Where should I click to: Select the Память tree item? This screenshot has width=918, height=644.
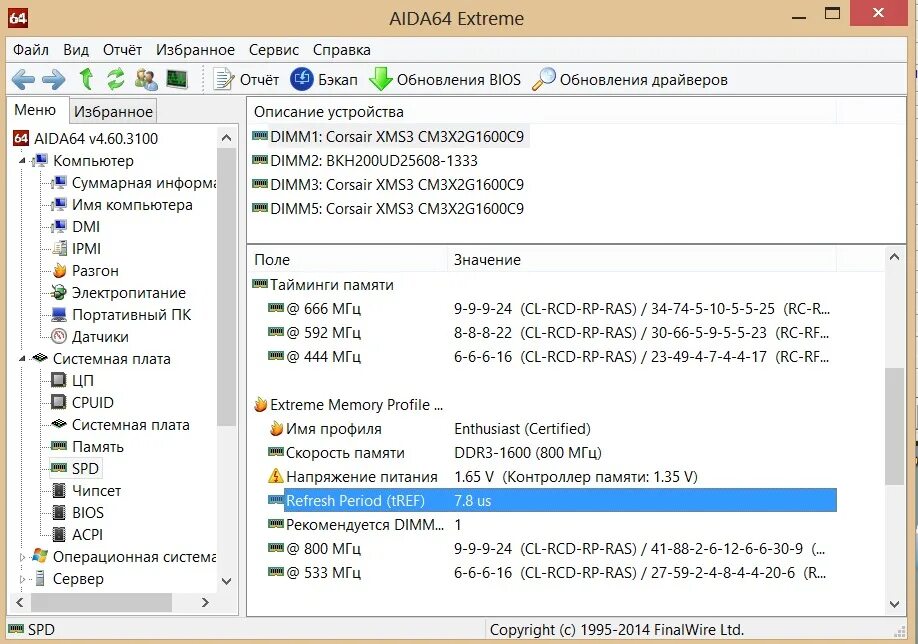coord(87,447)
